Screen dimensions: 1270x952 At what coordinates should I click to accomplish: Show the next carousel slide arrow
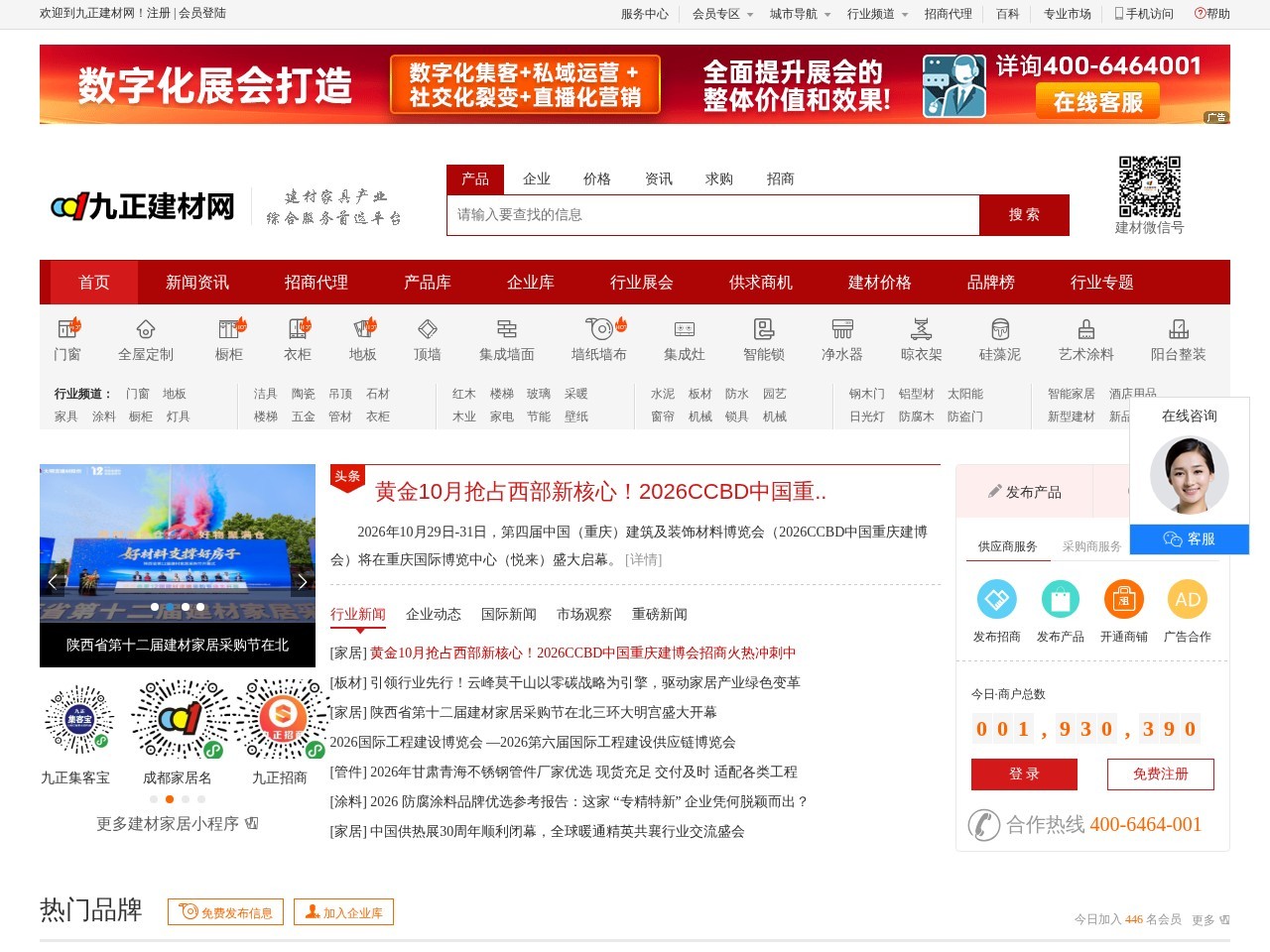pyautogui.click(x=302, y=582)
